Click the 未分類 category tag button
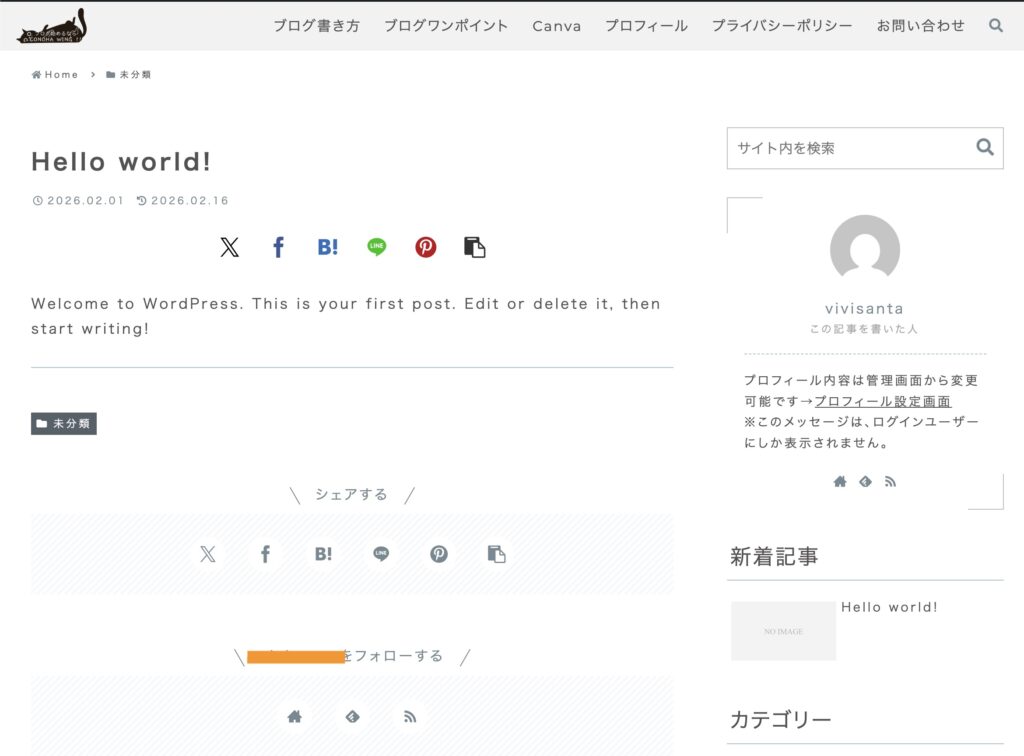 pyautogui.click(x=64, y=424)
